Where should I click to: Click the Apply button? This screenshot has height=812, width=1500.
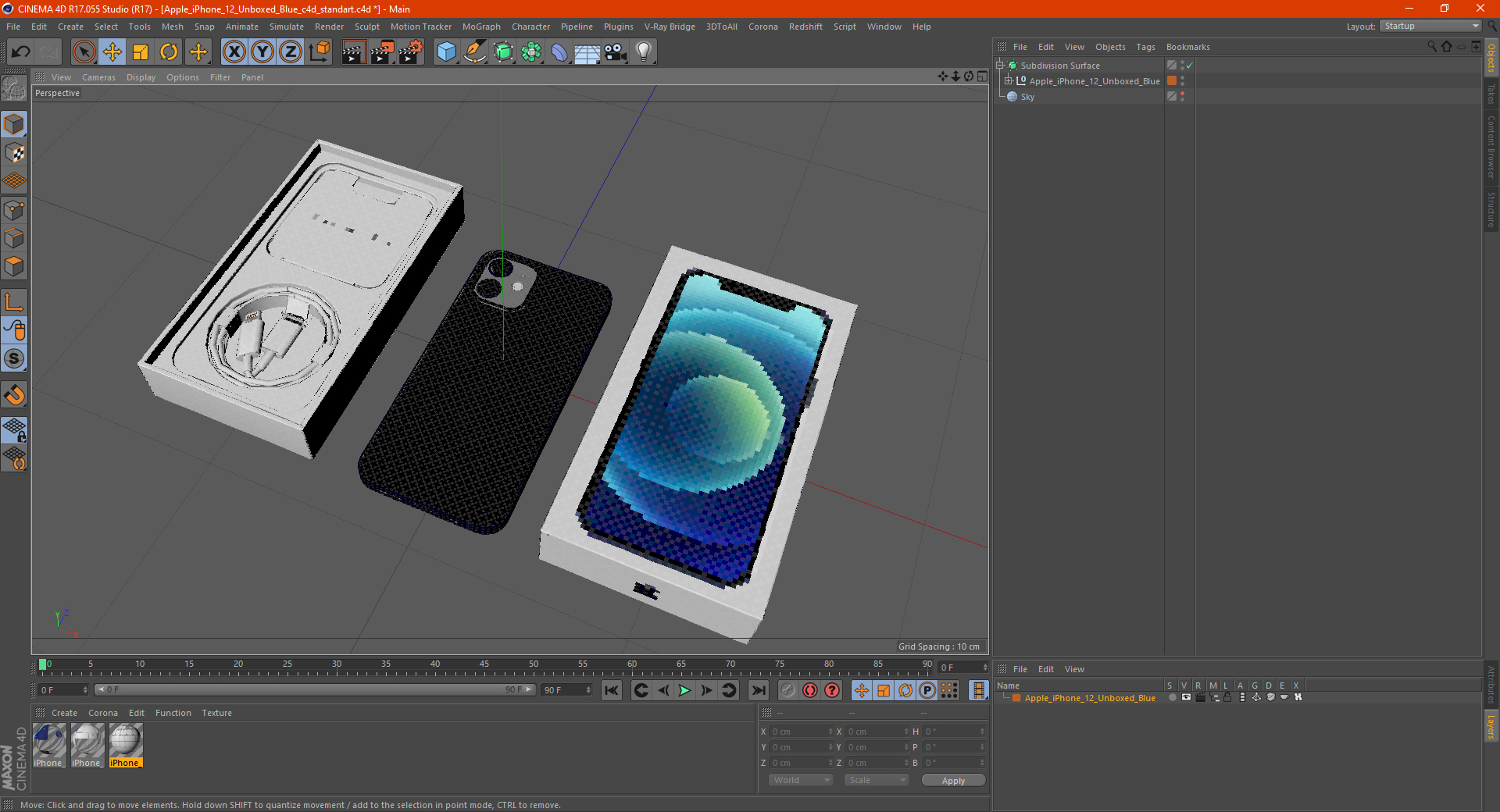953,781
